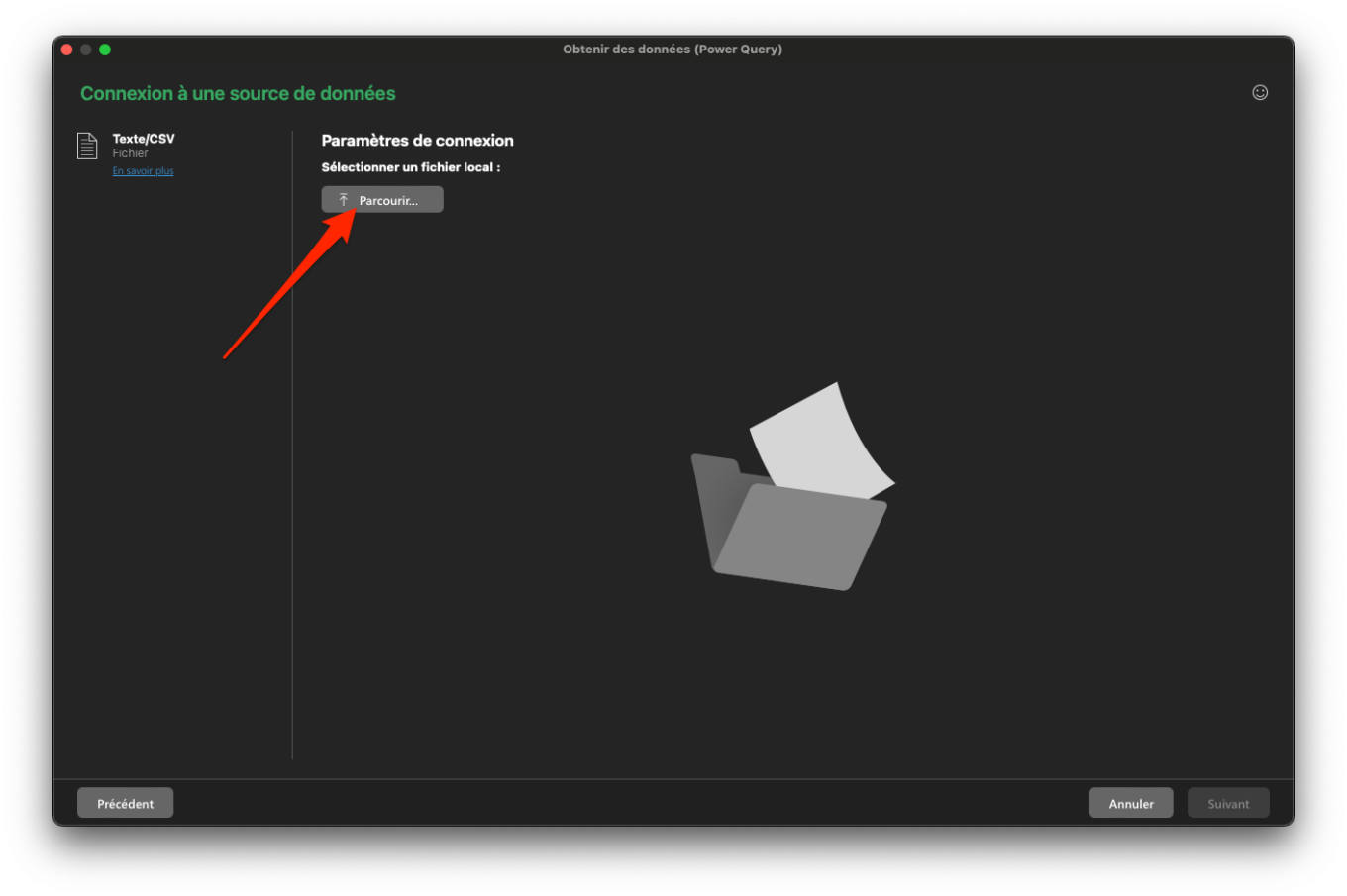
Task: Select the Texte/CSV document icon
Action: click(x=87, y=147)
